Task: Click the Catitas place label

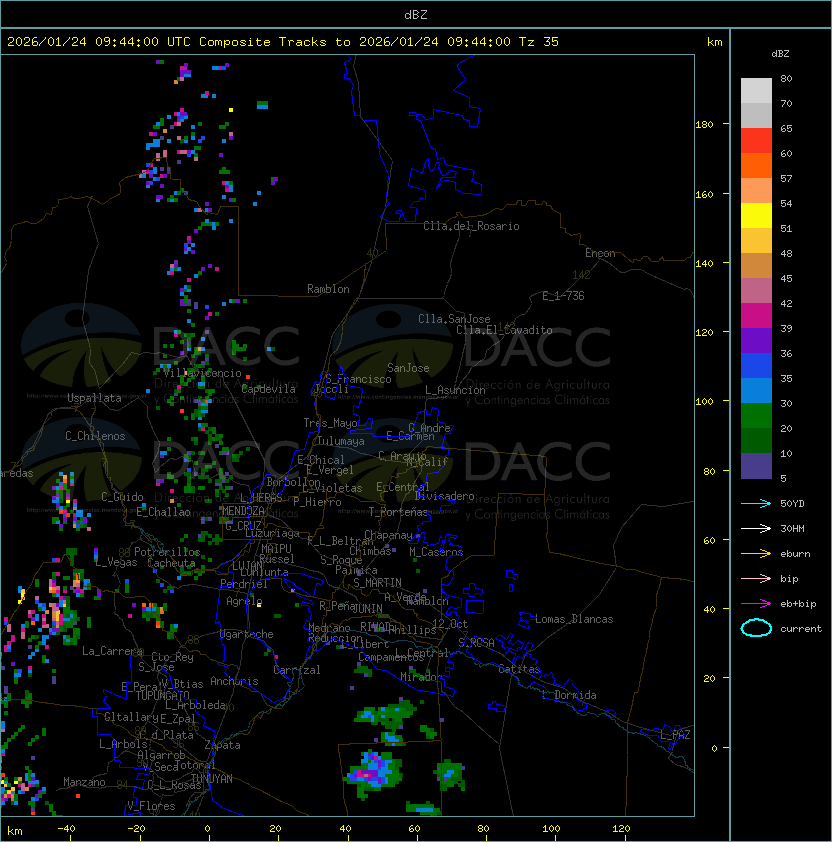Action: [x=519, y=669]
